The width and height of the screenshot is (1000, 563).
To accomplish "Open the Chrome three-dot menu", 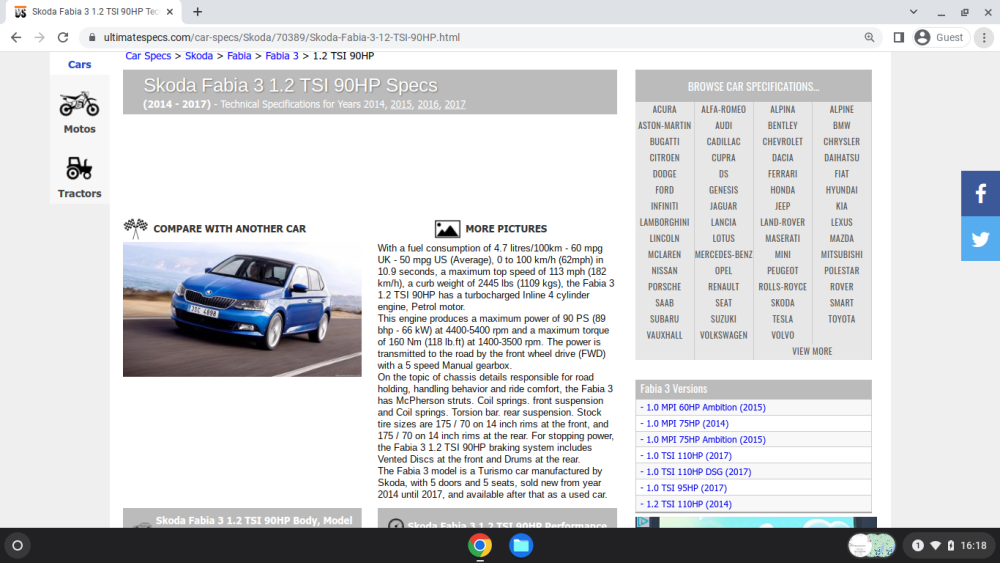I will (x=984, y=38).
